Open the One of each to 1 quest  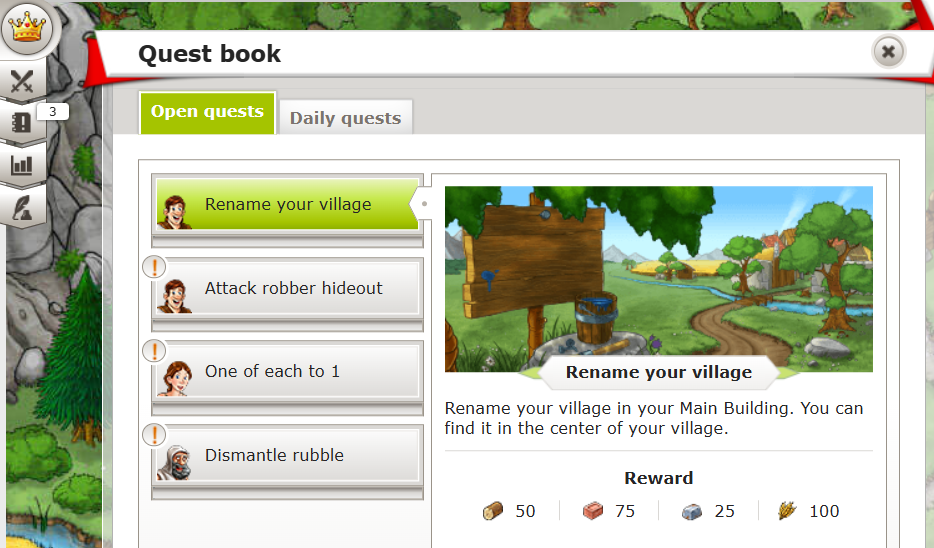tap(287, 372)
